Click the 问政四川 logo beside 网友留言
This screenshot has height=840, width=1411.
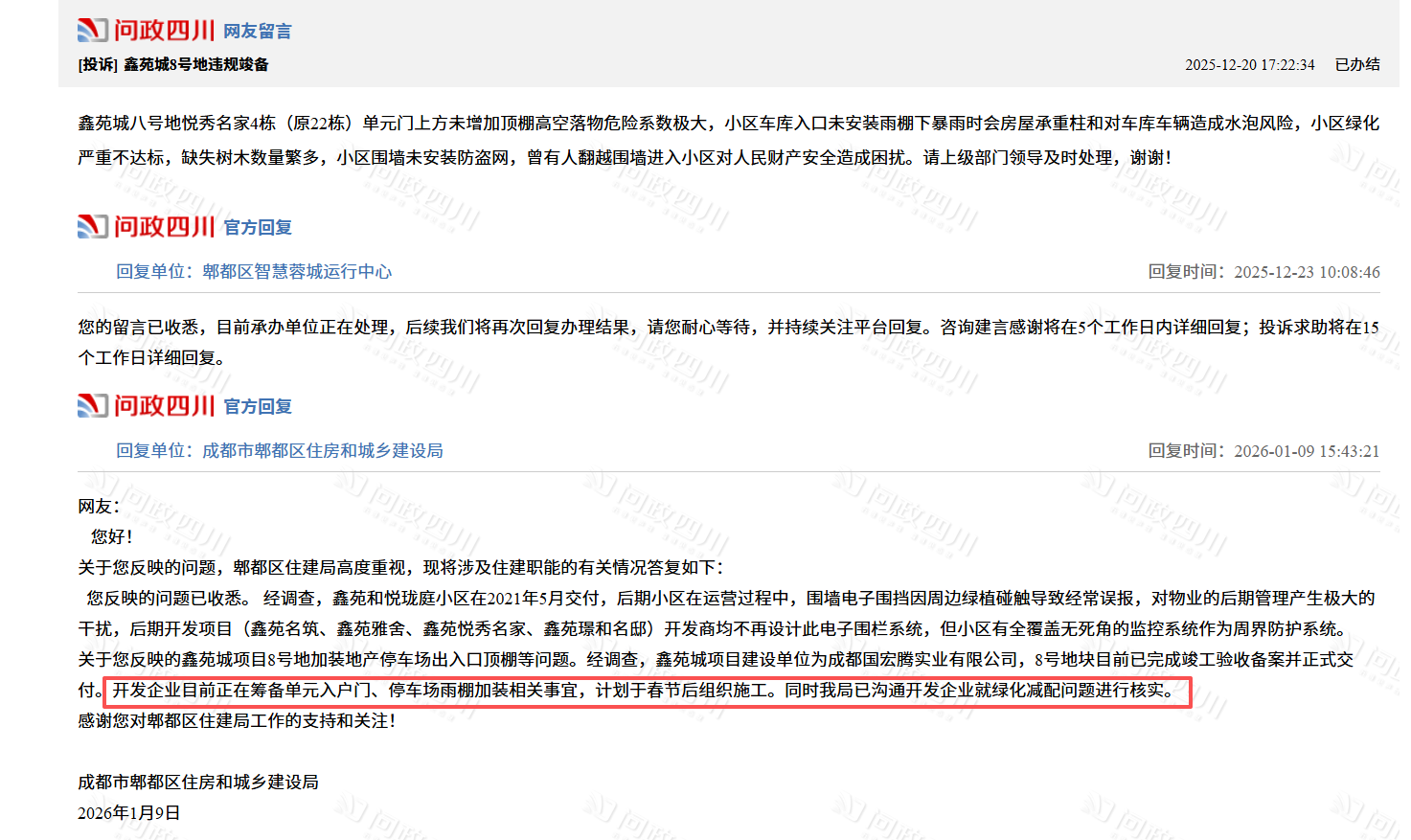pyautogui.click(x=147, y=31)
